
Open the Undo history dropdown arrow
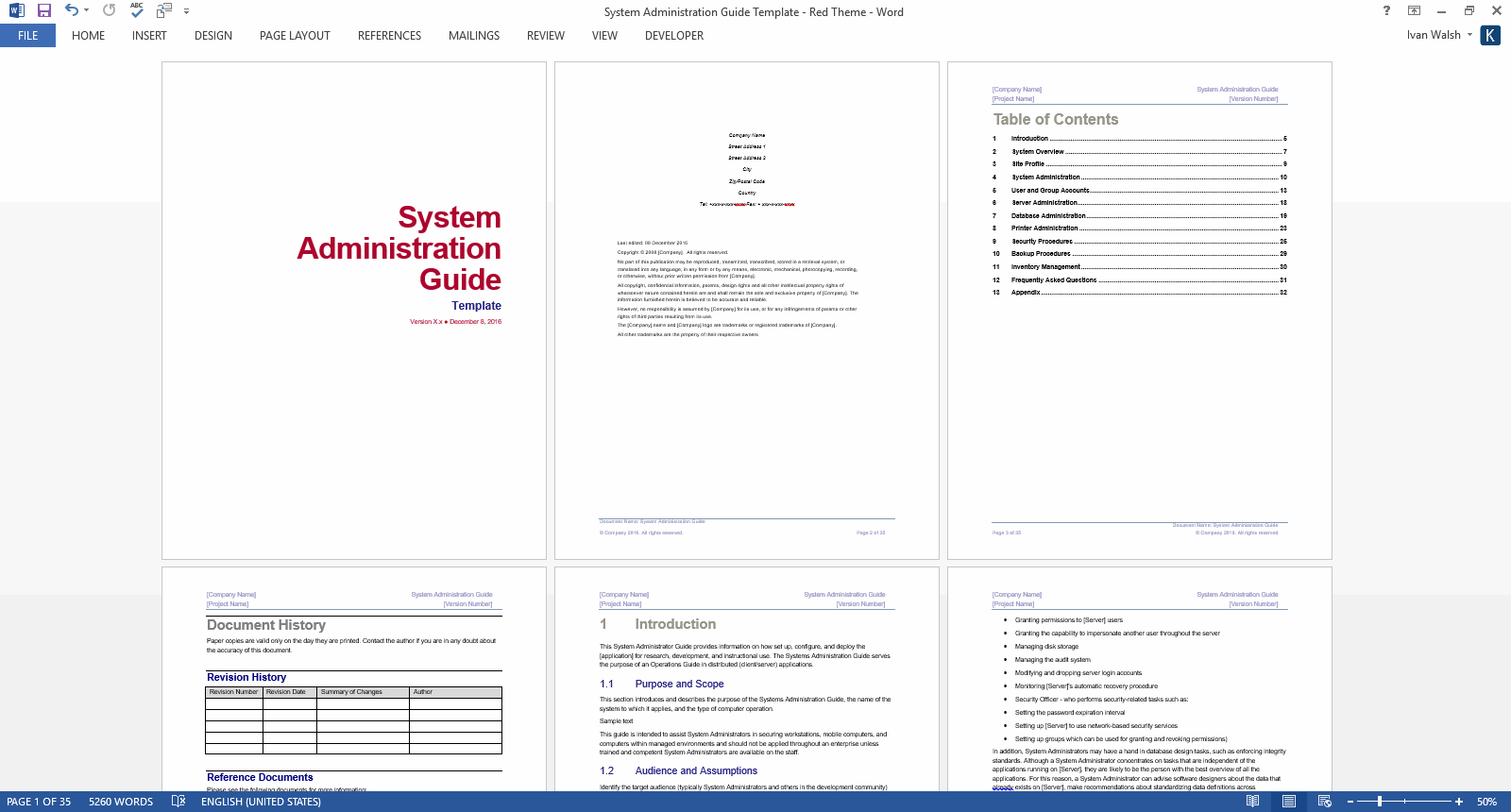pyautogui.click(x=86, y=11)
